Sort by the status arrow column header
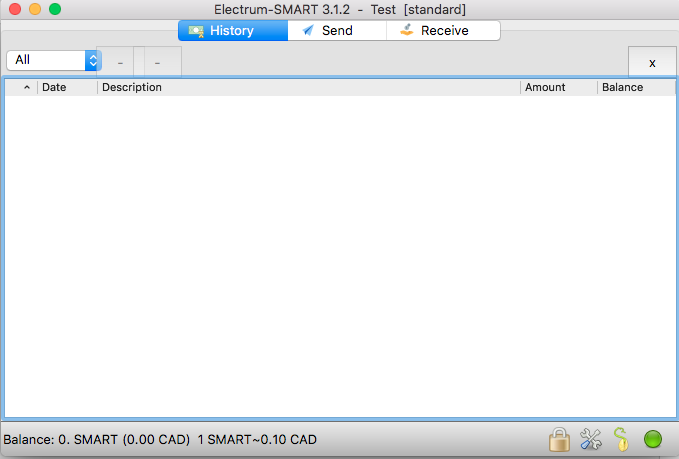Viewport: 679px width, 459px height. pos(22,87)
